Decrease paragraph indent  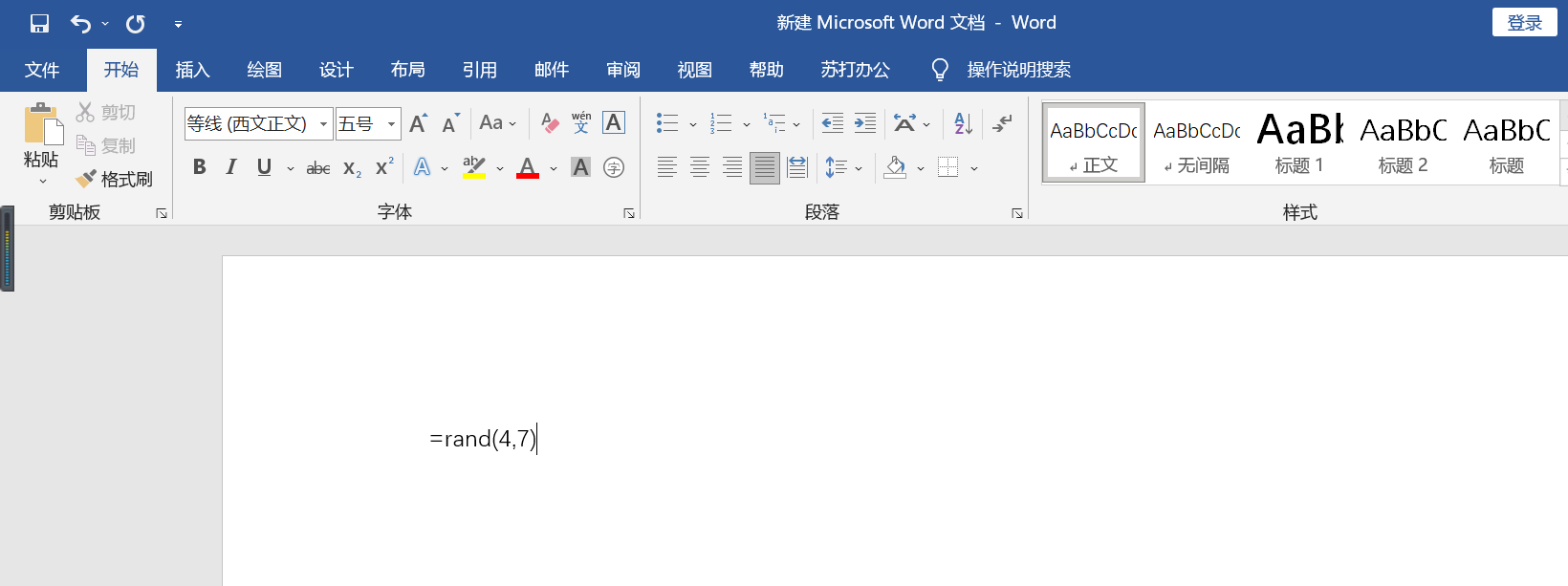[833, 123]
